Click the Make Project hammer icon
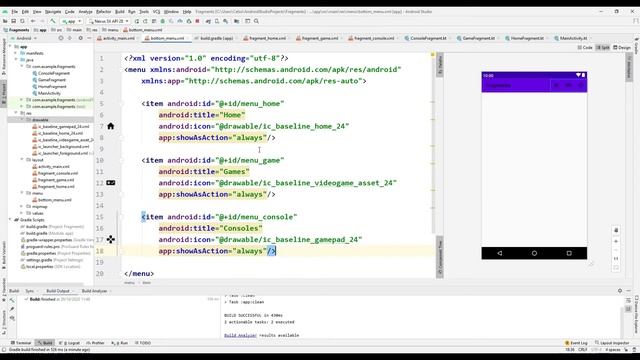 [53, 21]
